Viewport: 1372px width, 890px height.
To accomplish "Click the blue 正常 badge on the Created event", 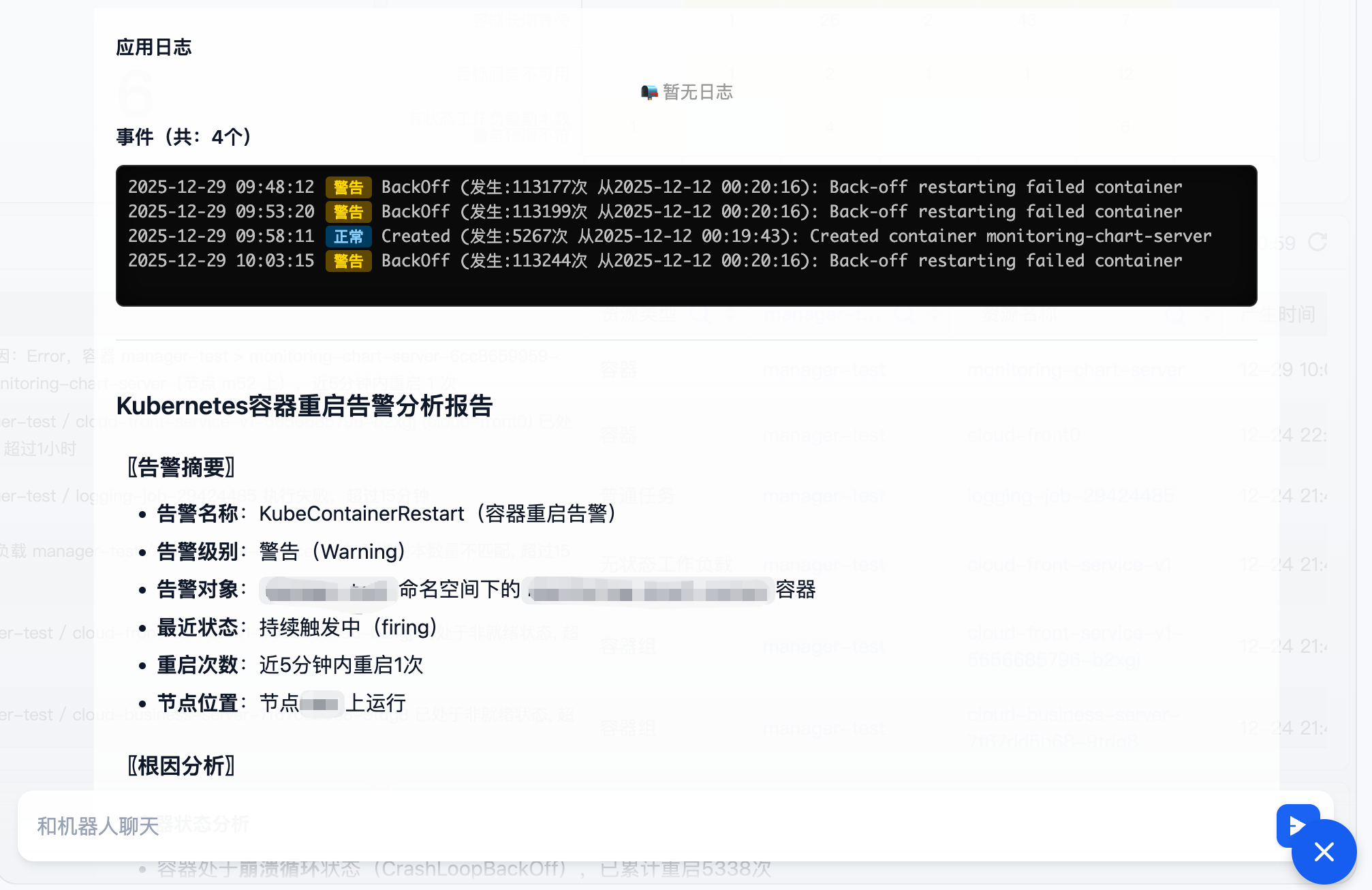I will tap(348, 236).
